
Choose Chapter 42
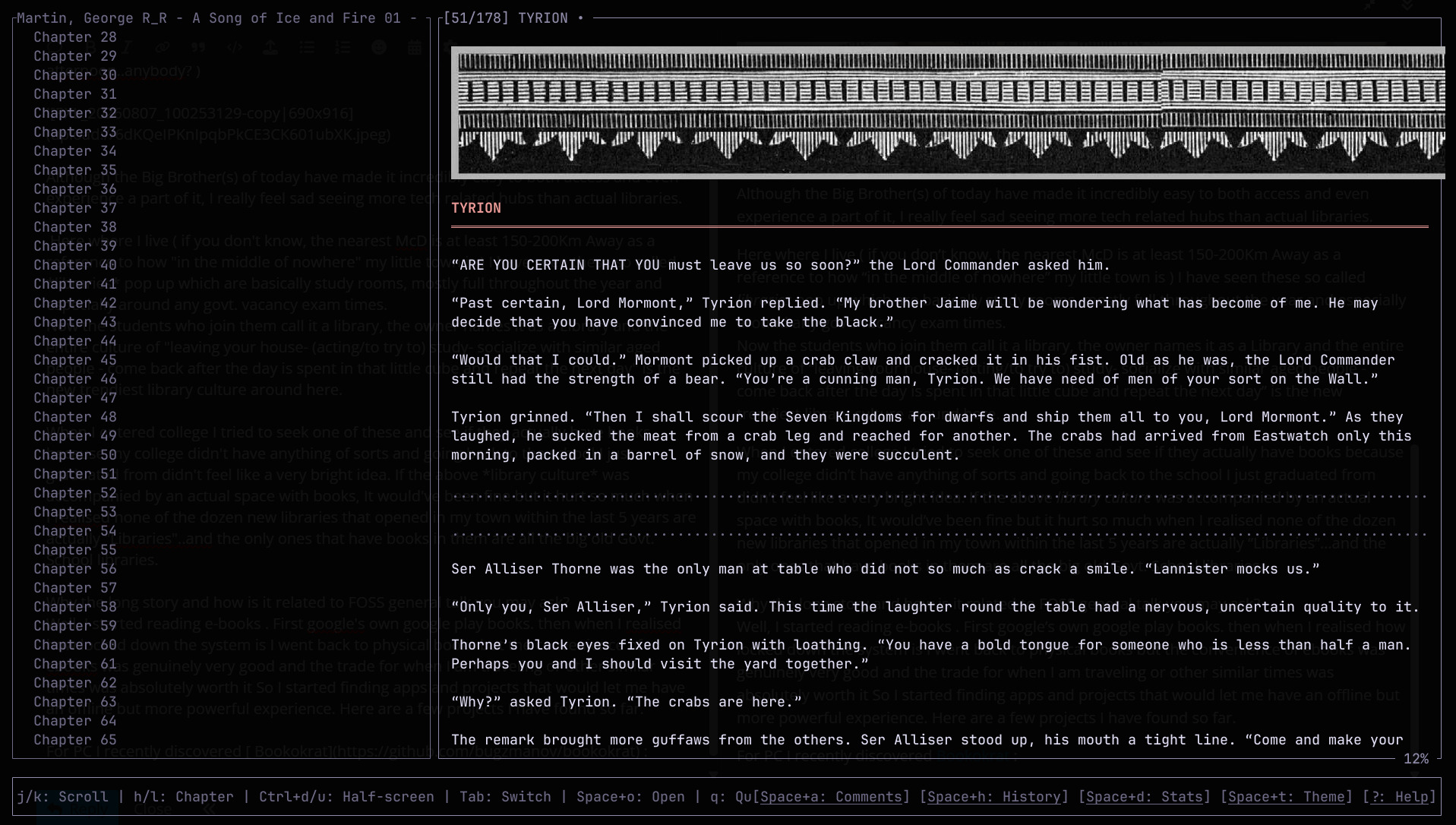coord(75,303)
